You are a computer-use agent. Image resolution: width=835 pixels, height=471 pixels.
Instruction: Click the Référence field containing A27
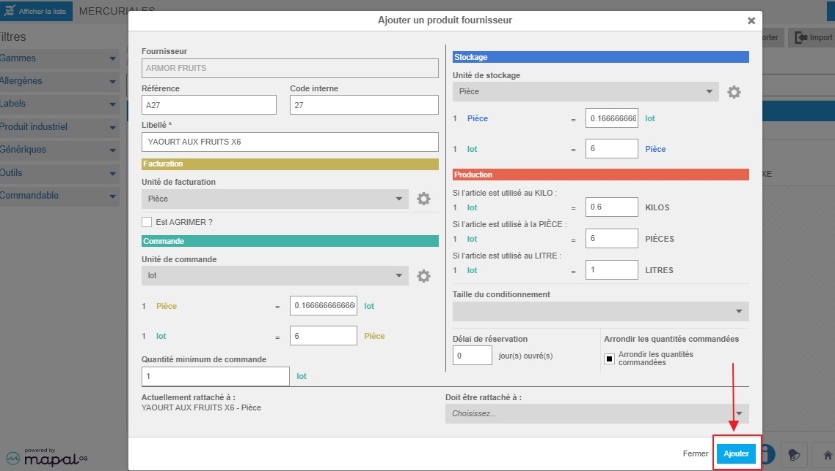(x=209, y=105)
